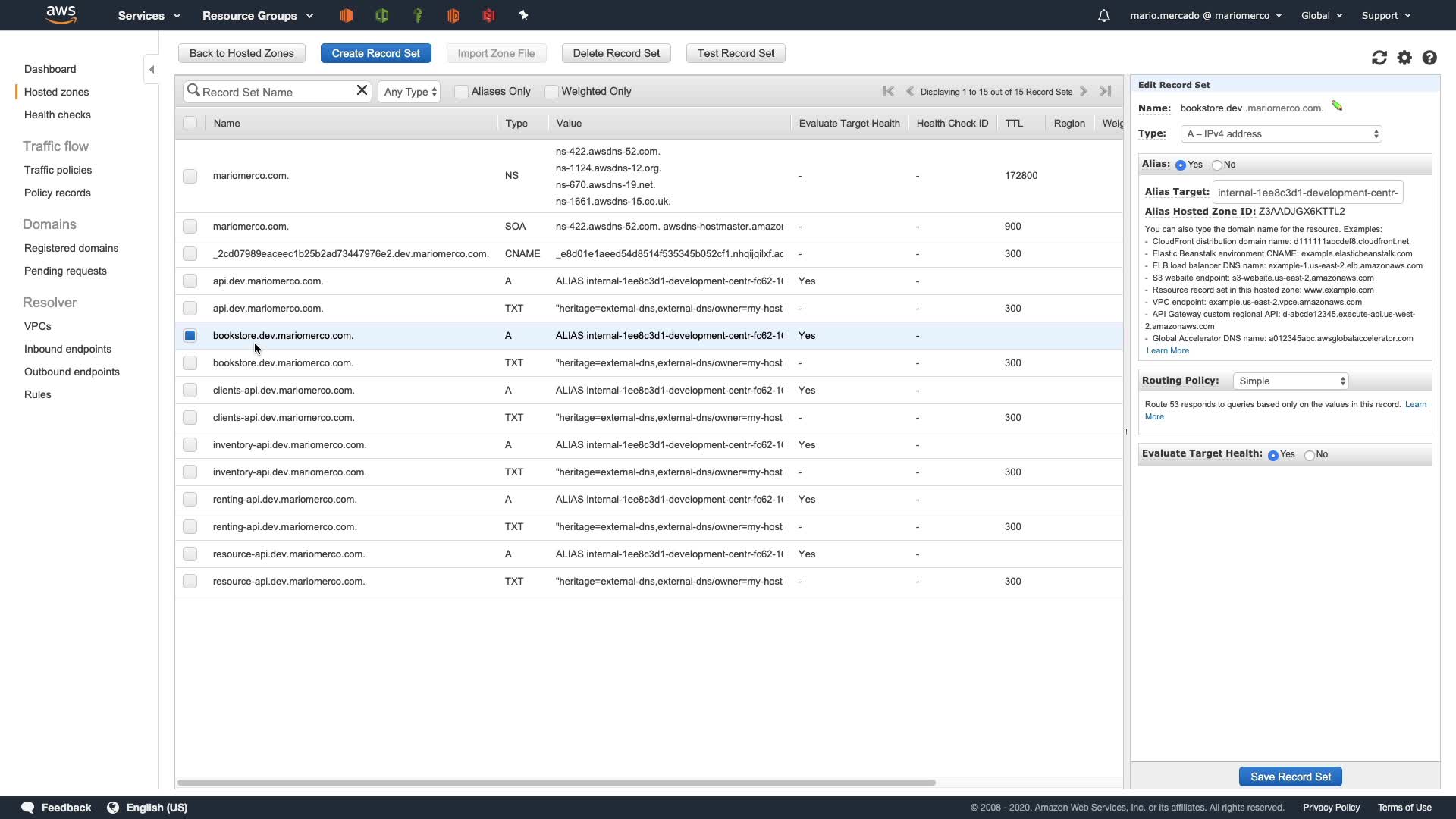Collapse the left sidebar with the arrow
Viewport: 1456px width, 819px height.
(152, 69)
